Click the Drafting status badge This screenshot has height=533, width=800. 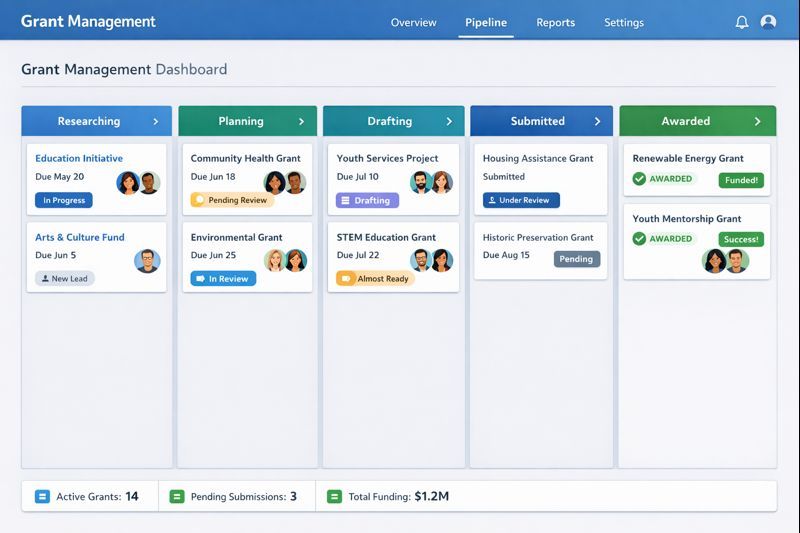coord(367,200)
